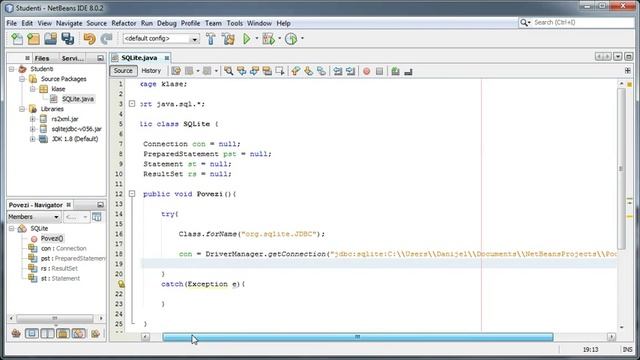Click the Open Project toolbar icon
This screenshot has width=640, height=360.
click(51, 39)
